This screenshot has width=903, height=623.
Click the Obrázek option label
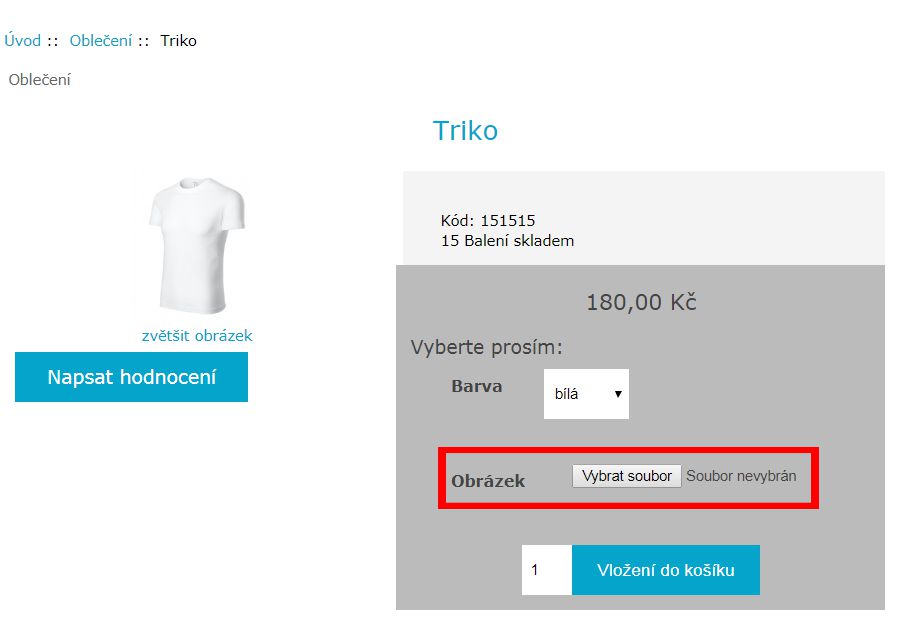pos(488,481)
